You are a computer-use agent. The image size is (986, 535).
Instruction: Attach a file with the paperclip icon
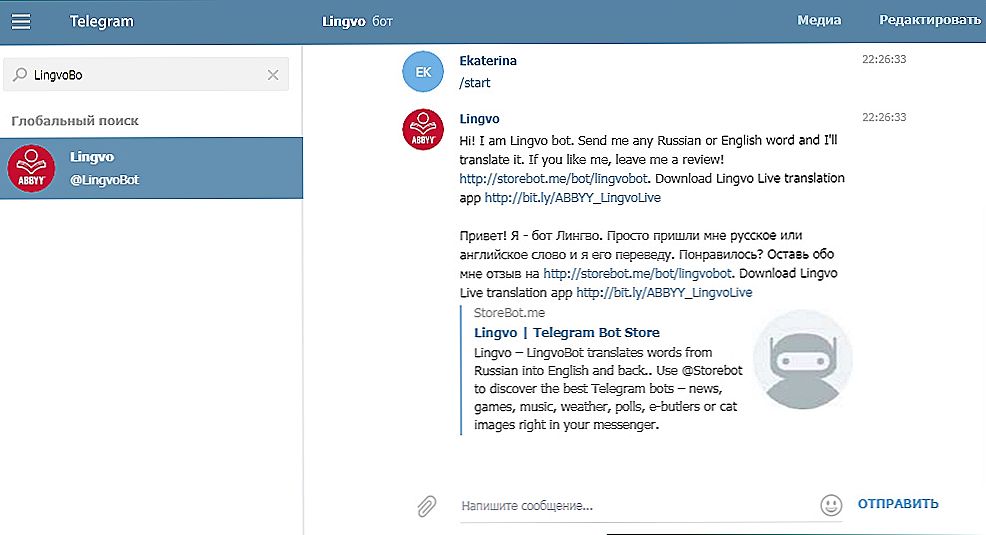[426, 505]
